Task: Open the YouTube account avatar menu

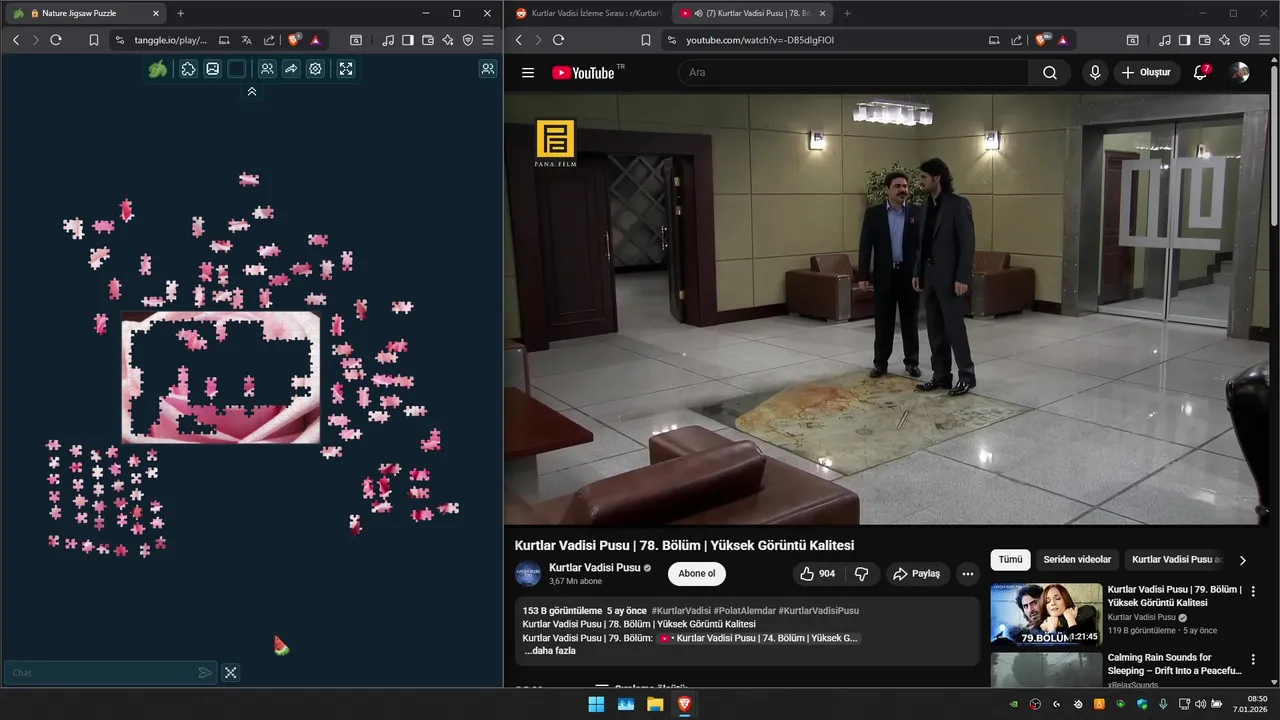Action: (1239, 72)
